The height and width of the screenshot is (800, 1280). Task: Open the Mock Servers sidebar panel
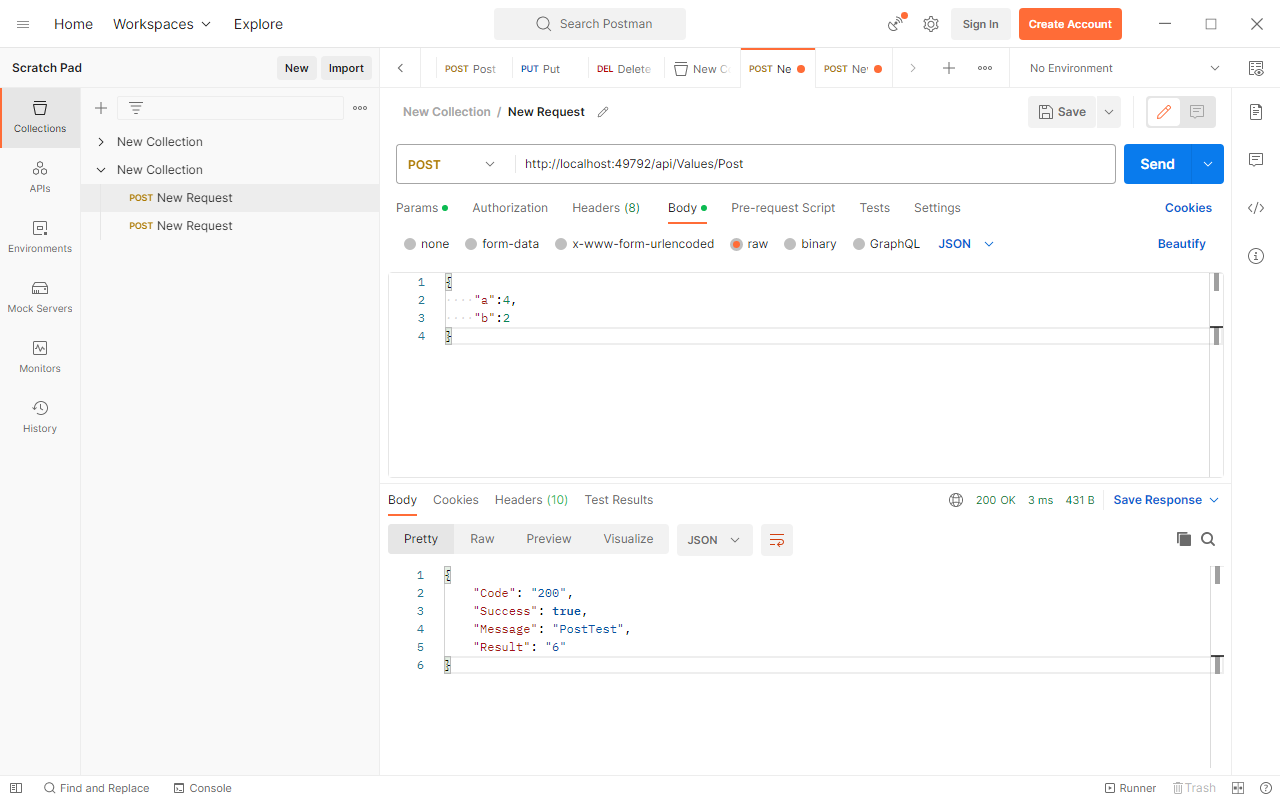[40, 297]
